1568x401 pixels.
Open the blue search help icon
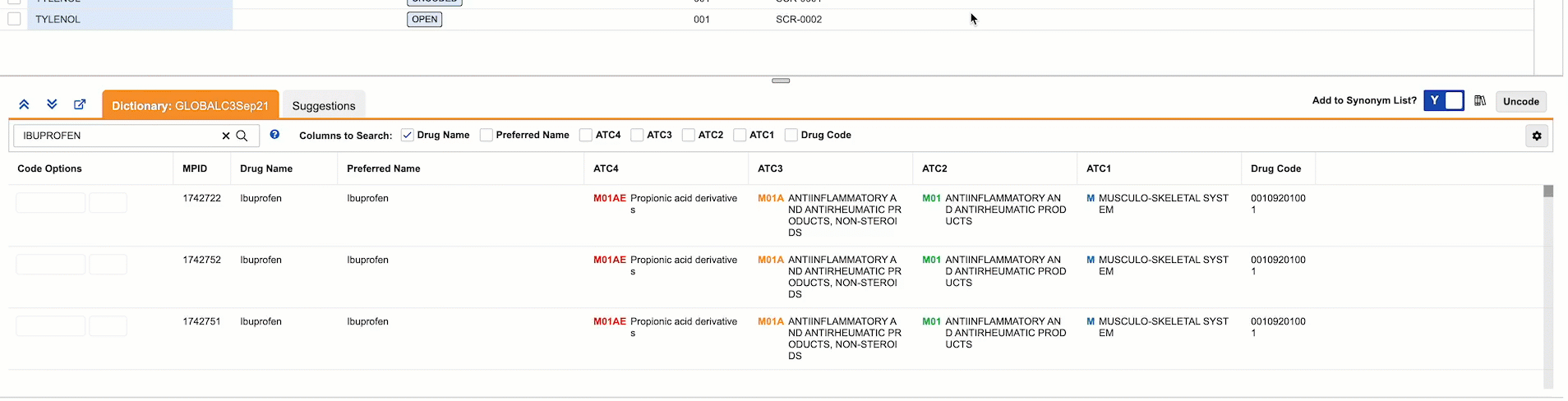(x=274, y=135)
